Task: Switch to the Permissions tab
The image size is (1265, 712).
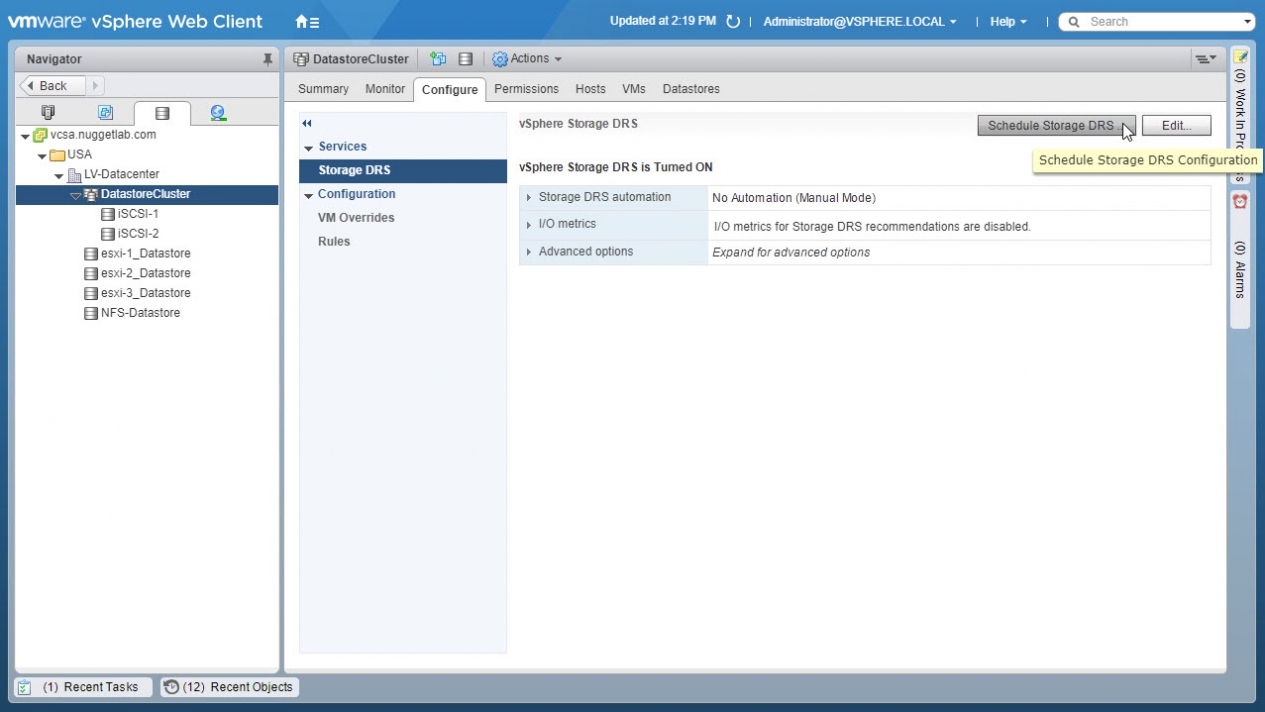Action: point(526,89)
